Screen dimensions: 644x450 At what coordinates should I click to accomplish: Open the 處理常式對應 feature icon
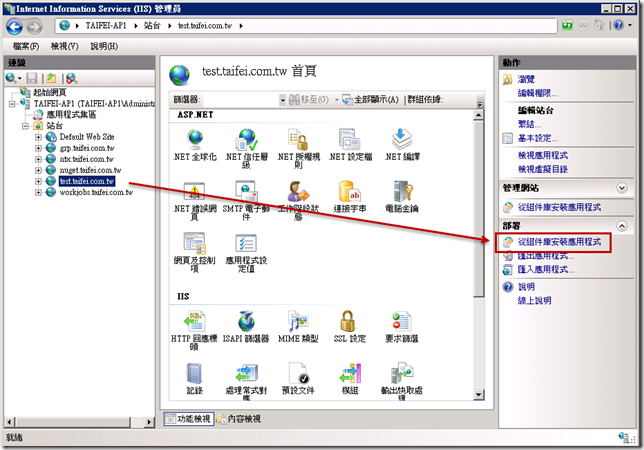pos(246,381)
